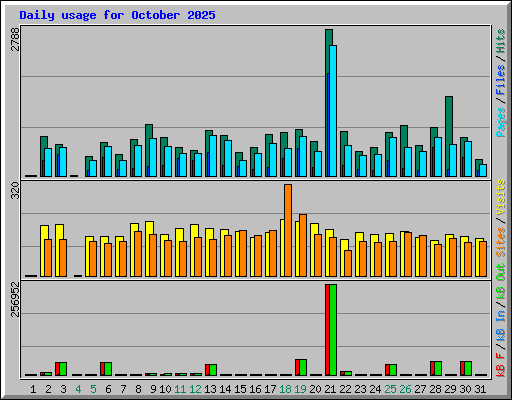Viewport: 512px width, 400px height.
Task: Select day 24 label on x-axis
Action: (x=375, y=389)
